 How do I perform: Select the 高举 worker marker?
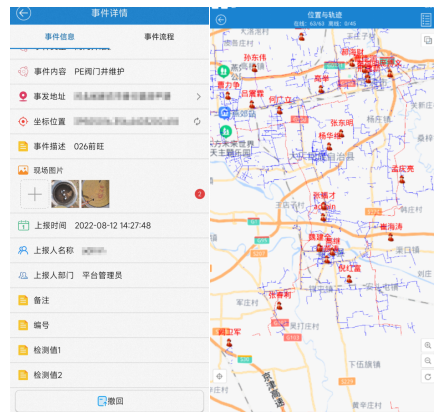321,89
